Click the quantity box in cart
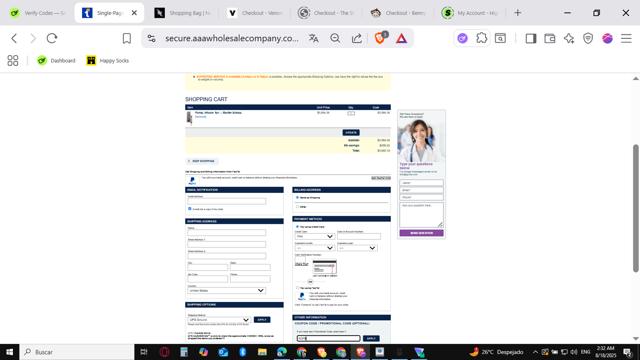This screenshot has width=640, height=360. pyautogui.click(x=351, y=113)
